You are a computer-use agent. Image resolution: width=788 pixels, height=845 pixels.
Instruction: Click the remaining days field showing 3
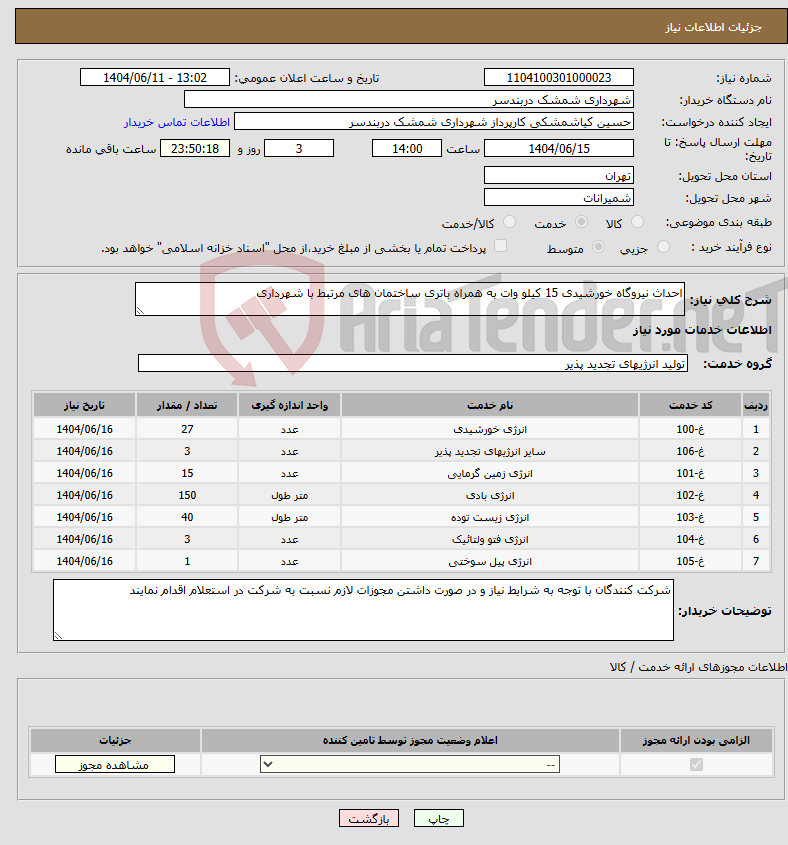pyautogui.click(x=299, y=149)
